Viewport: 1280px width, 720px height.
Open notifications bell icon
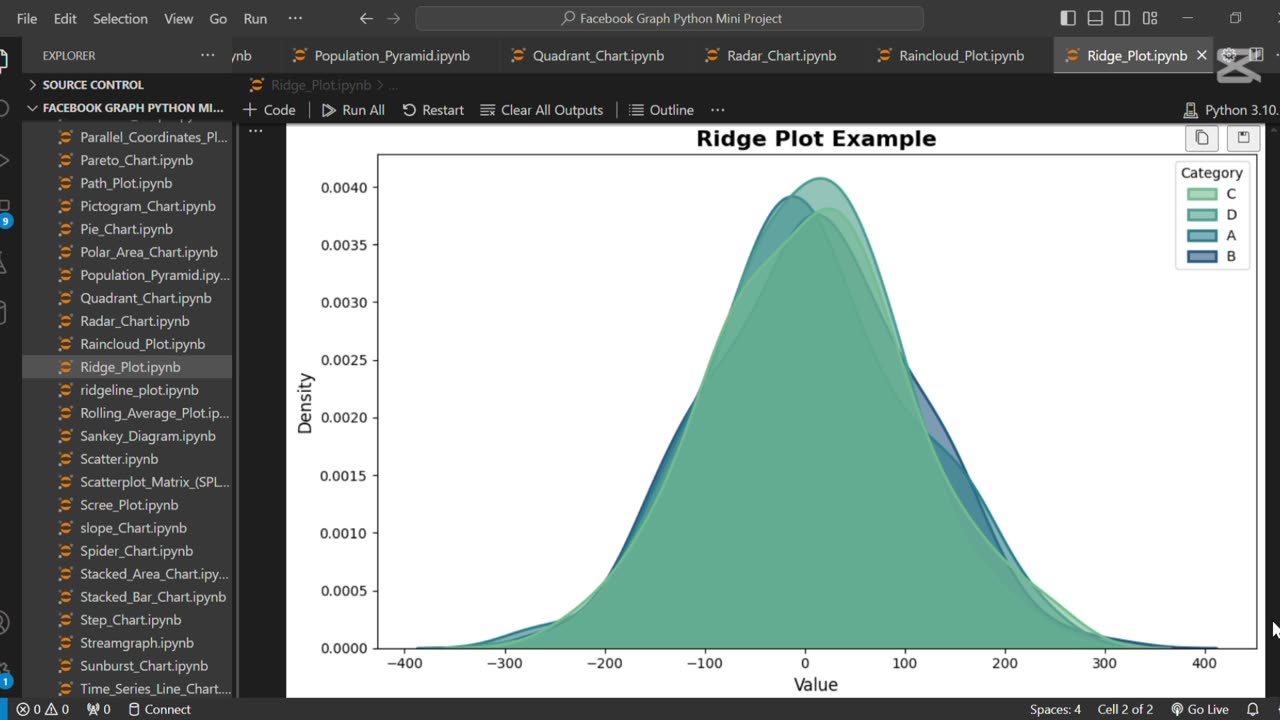[x=1253, y=709]
